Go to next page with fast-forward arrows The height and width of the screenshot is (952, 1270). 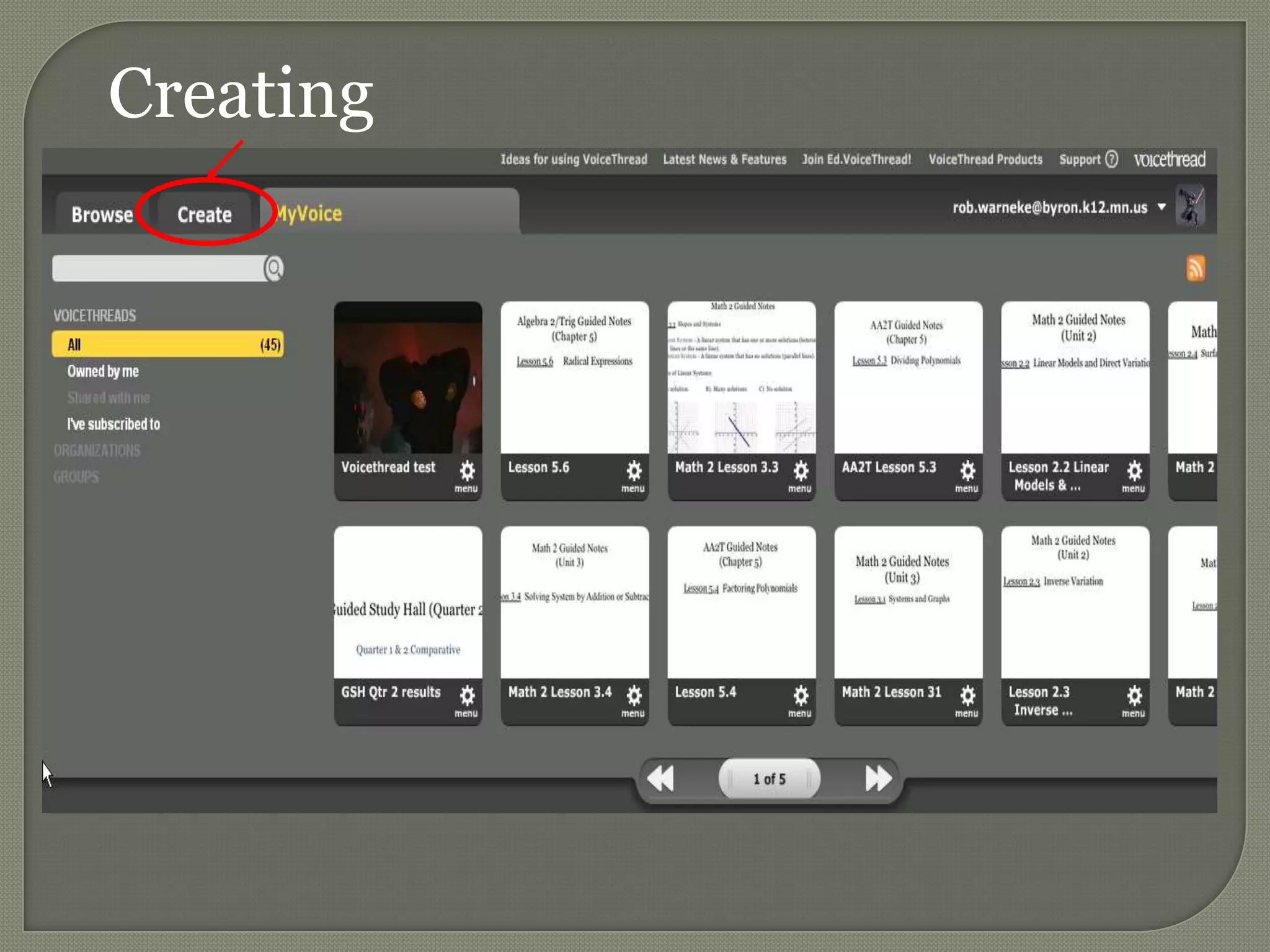pos(878,778)
